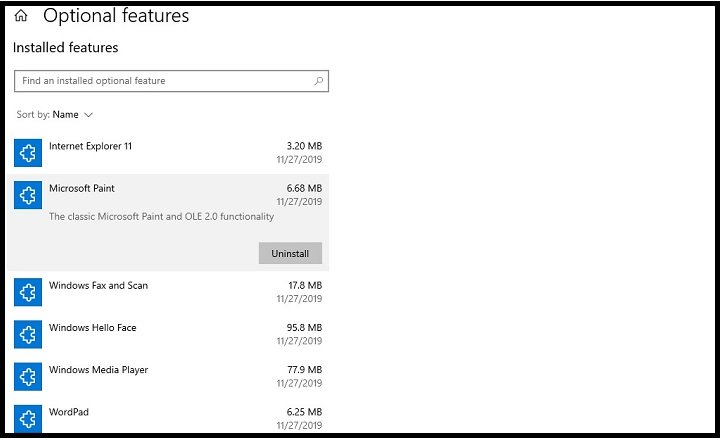Click the Windows Hello Face puzzle icon
Viewport: 720px width, 438px height.
(28, 334)
